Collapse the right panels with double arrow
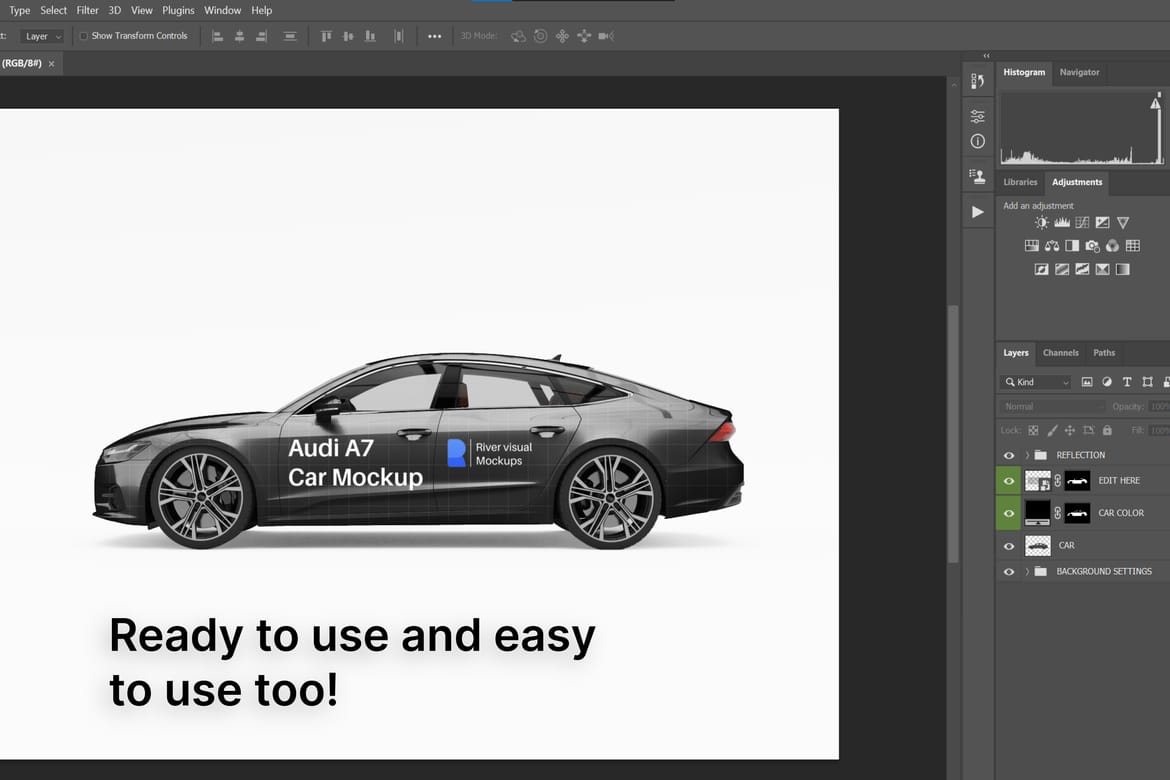This screenshot has height=780, width=1170. [986, 56]
